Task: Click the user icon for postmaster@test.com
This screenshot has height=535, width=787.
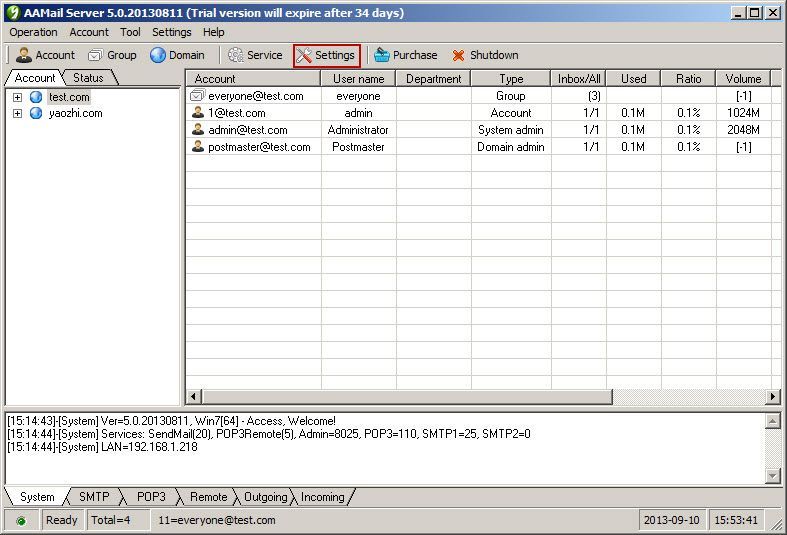Action: click(x=198, y=147)
